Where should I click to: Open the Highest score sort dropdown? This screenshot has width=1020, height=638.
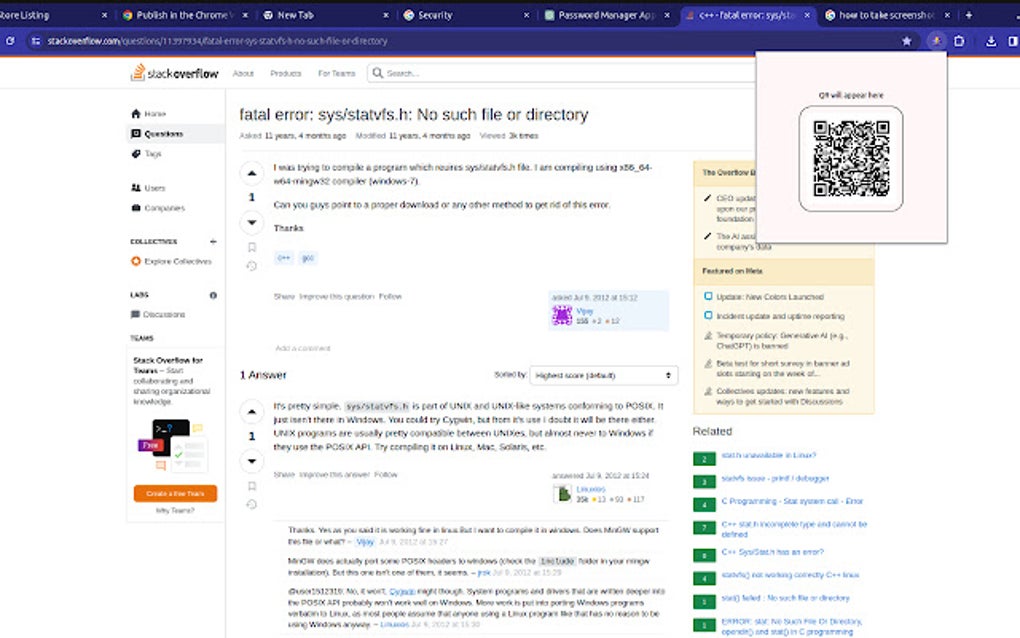[x=602, y=375]
